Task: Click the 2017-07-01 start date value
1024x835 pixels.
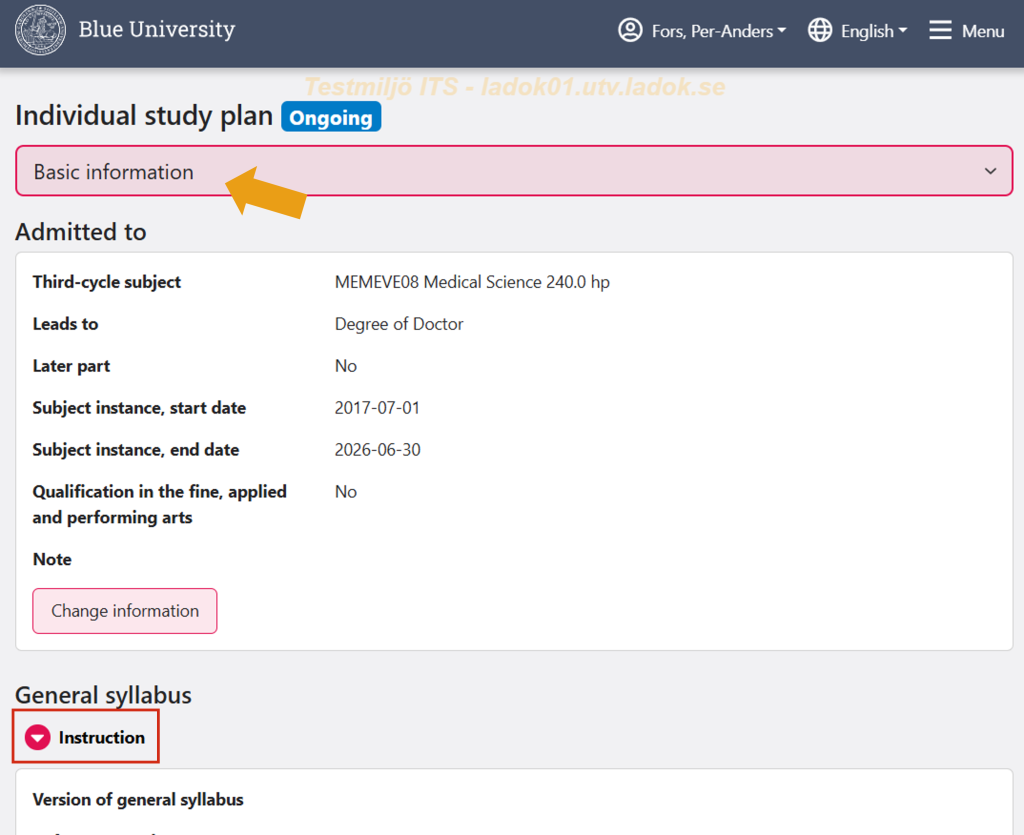Action: 377,408
